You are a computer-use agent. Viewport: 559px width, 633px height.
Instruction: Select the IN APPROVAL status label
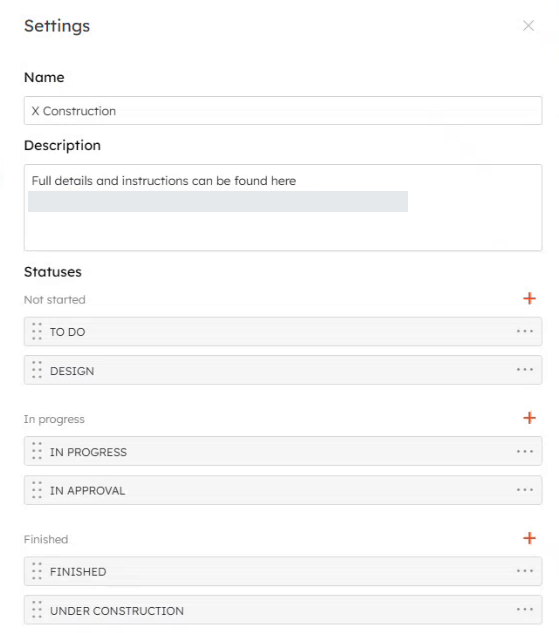click(88, 491)
